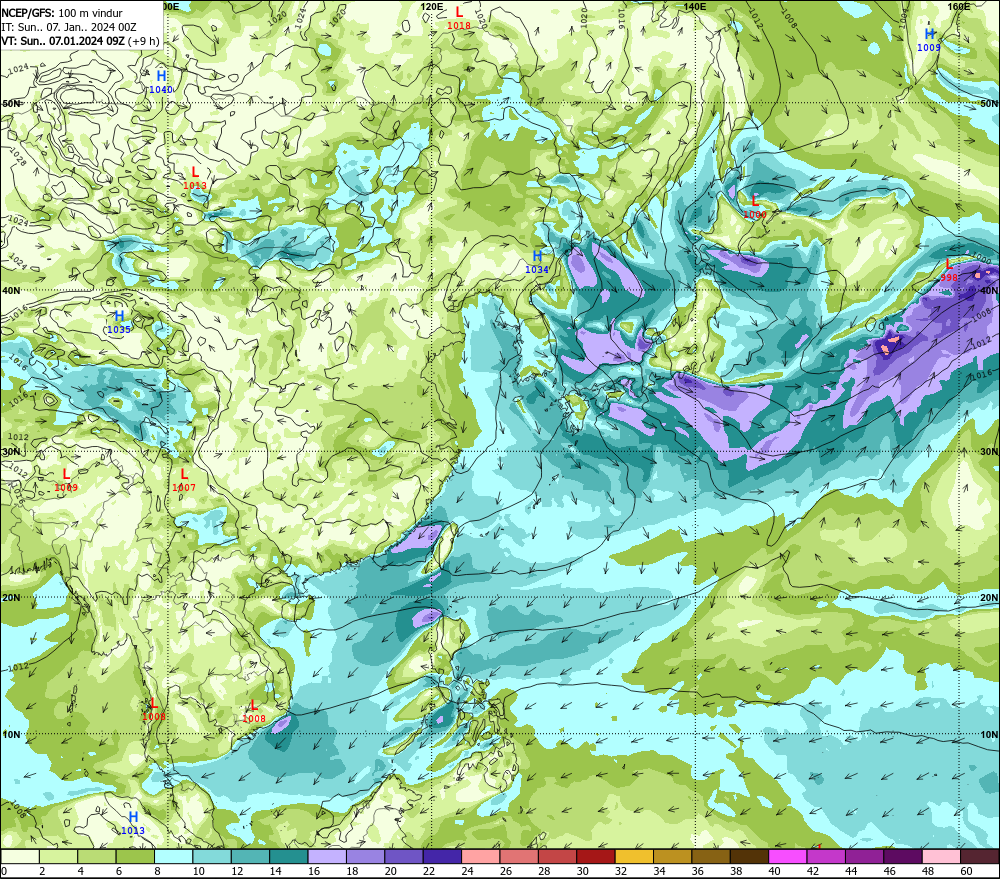
Task: Select the dark brown 38–40 legend swatch
Action: [749, 856]
